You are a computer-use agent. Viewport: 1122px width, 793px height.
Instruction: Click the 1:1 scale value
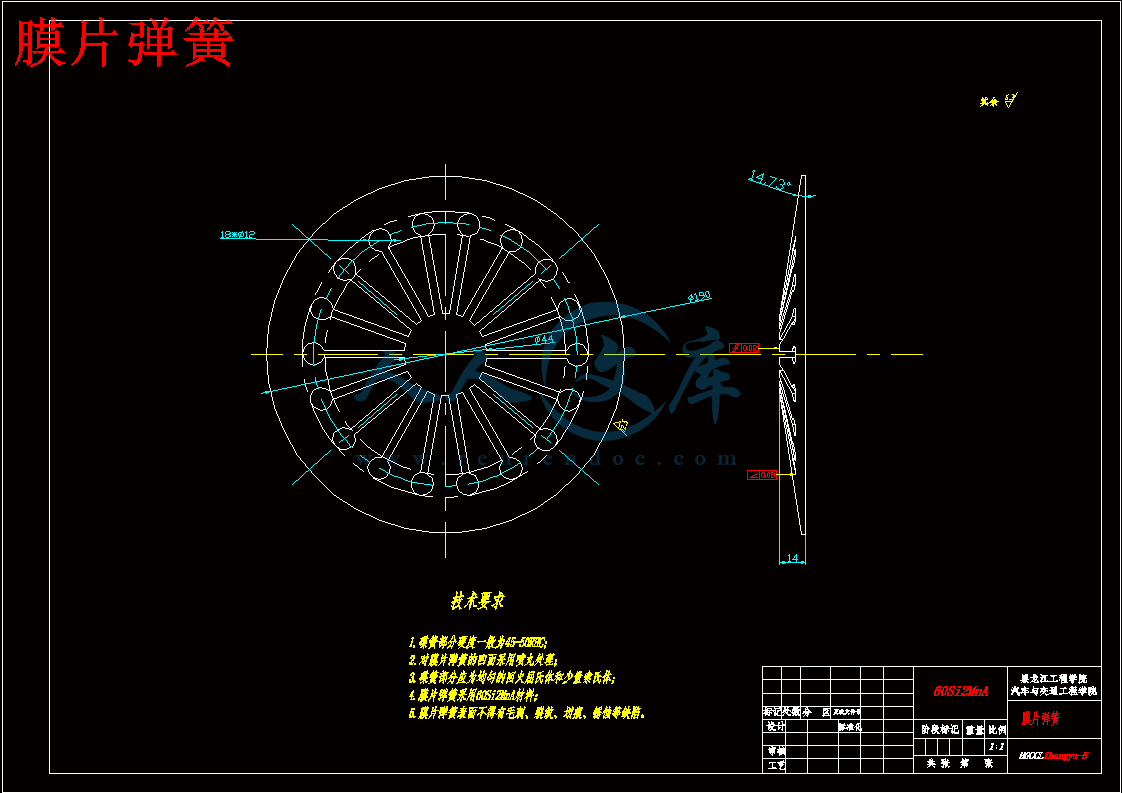tap(996, 746)
